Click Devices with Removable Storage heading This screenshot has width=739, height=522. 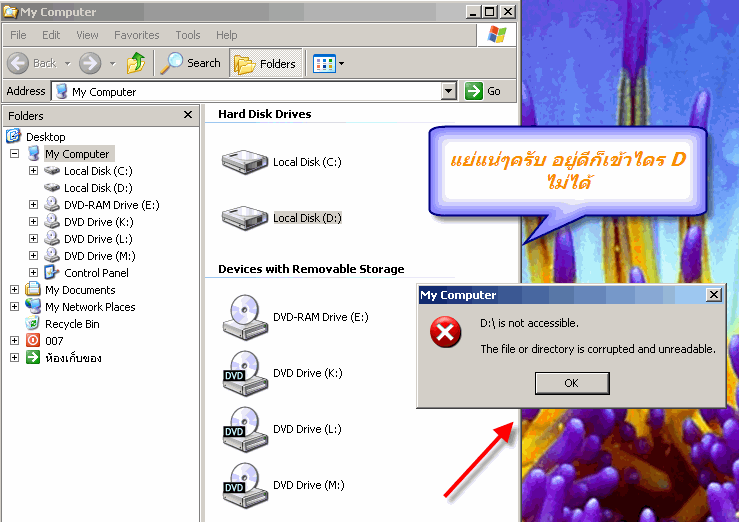click(x=311, y=269)
